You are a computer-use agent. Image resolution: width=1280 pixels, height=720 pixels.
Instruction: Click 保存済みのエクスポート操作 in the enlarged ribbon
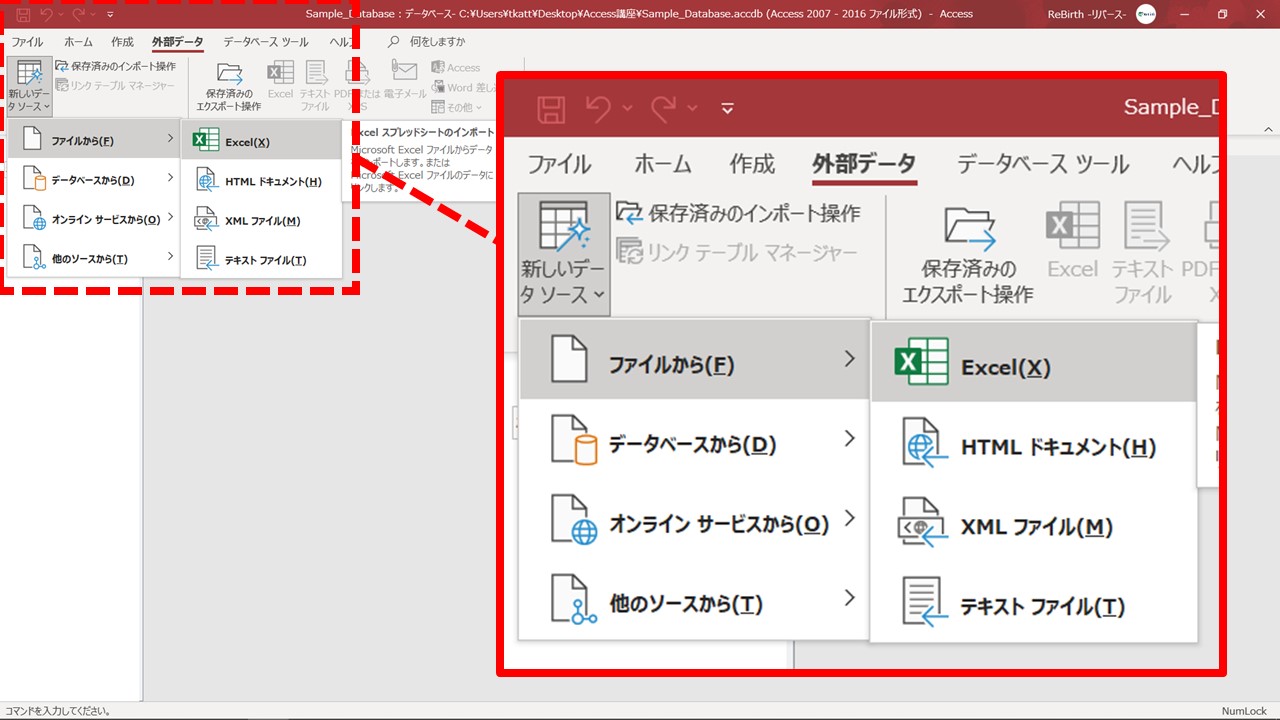click(967, 255)
